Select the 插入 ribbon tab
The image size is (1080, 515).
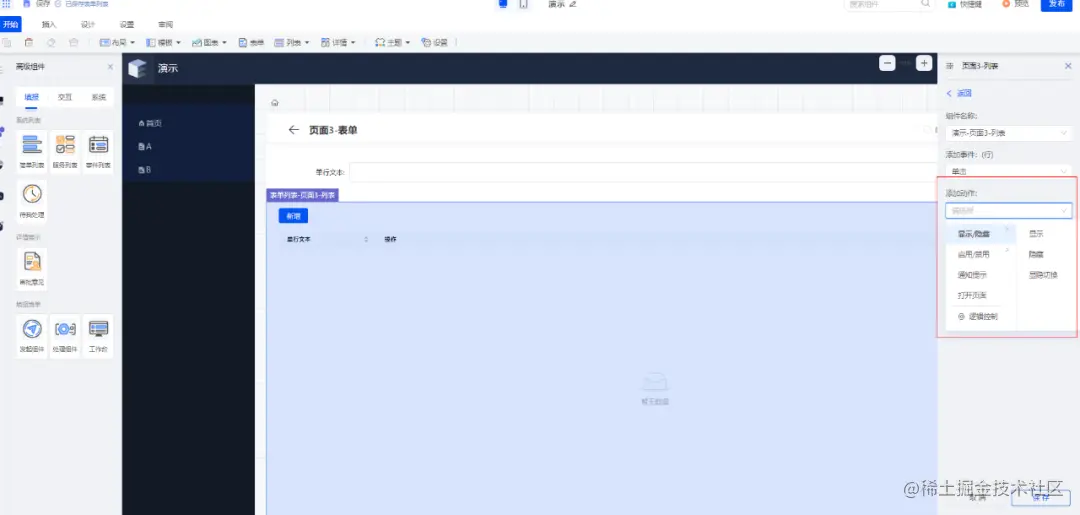click(49, 25)
